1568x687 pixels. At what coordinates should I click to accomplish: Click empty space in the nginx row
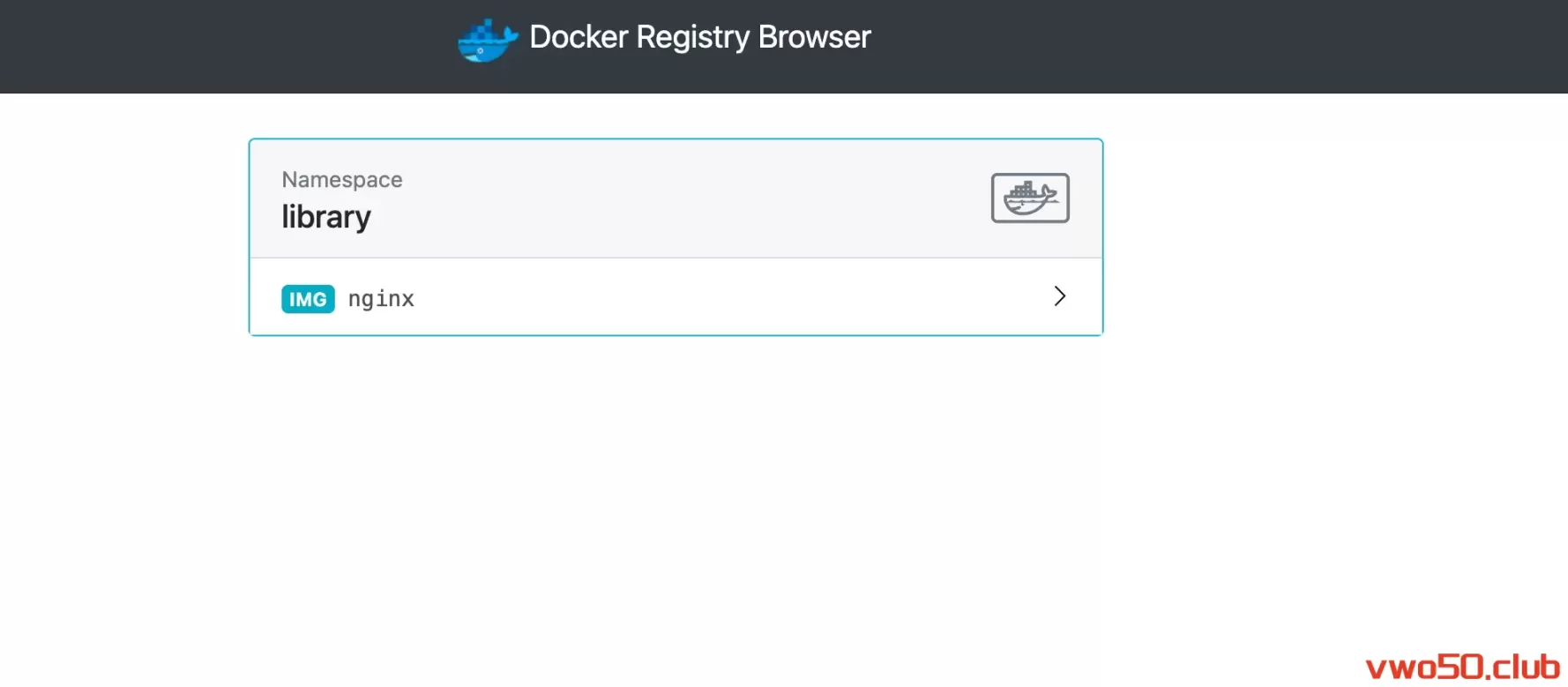[x=706, y=297]
